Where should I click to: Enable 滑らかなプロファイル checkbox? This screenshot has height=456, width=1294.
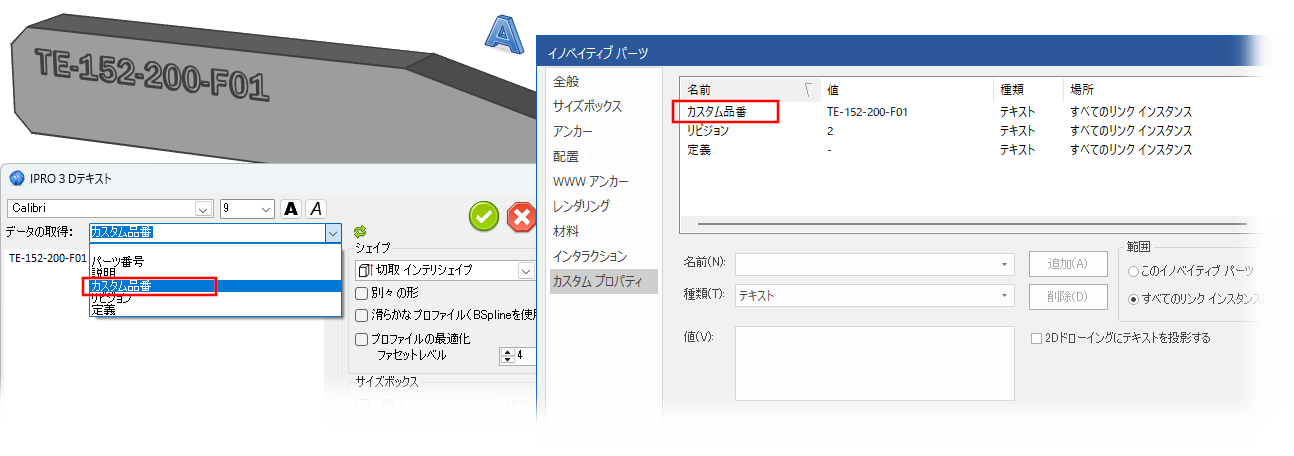click(362, 315)
